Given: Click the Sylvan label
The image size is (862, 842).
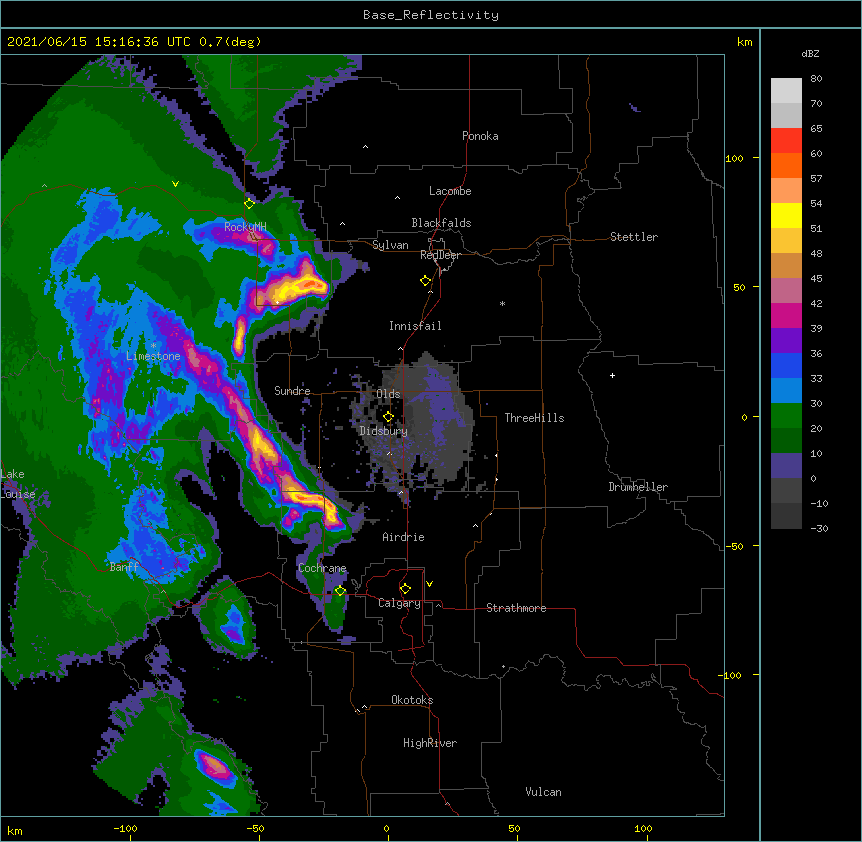Looking at the screenshot, I should click(390, 245).
